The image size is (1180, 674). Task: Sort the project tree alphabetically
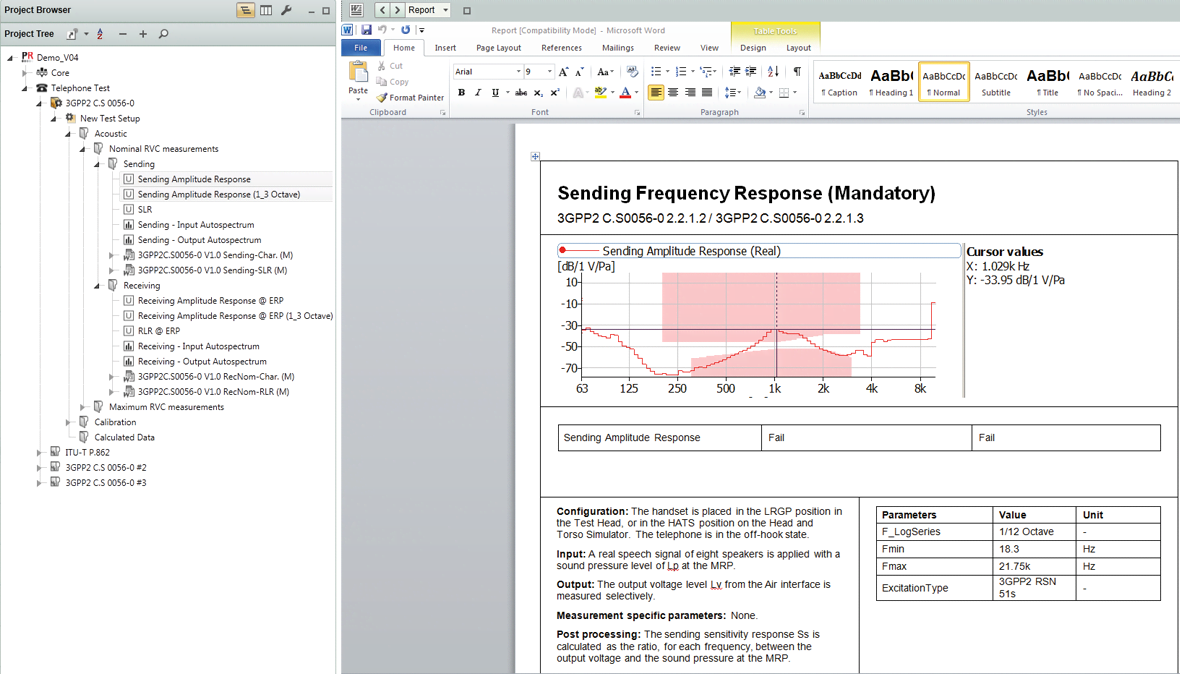pyautogui.click(x=100, y=34)
